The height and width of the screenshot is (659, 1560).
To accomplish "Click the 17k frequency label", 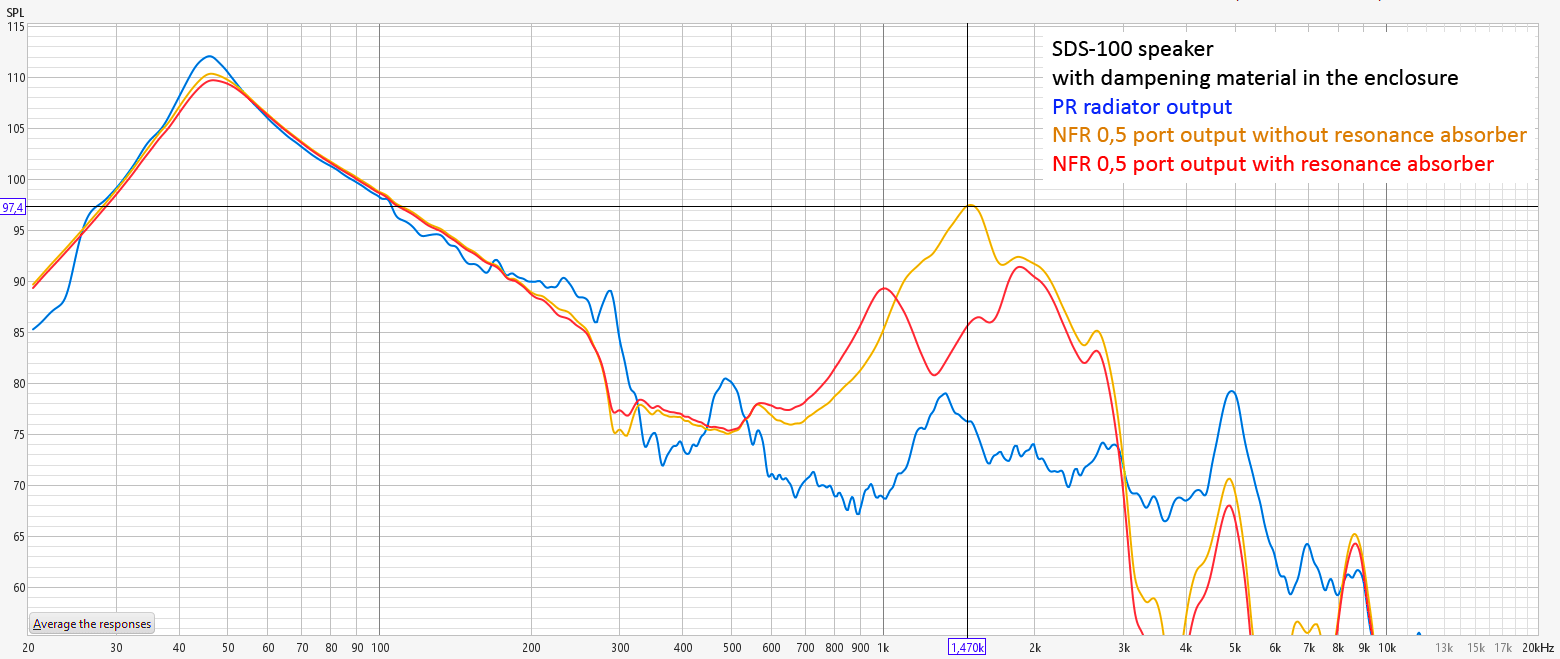I will coord(1503,648).
